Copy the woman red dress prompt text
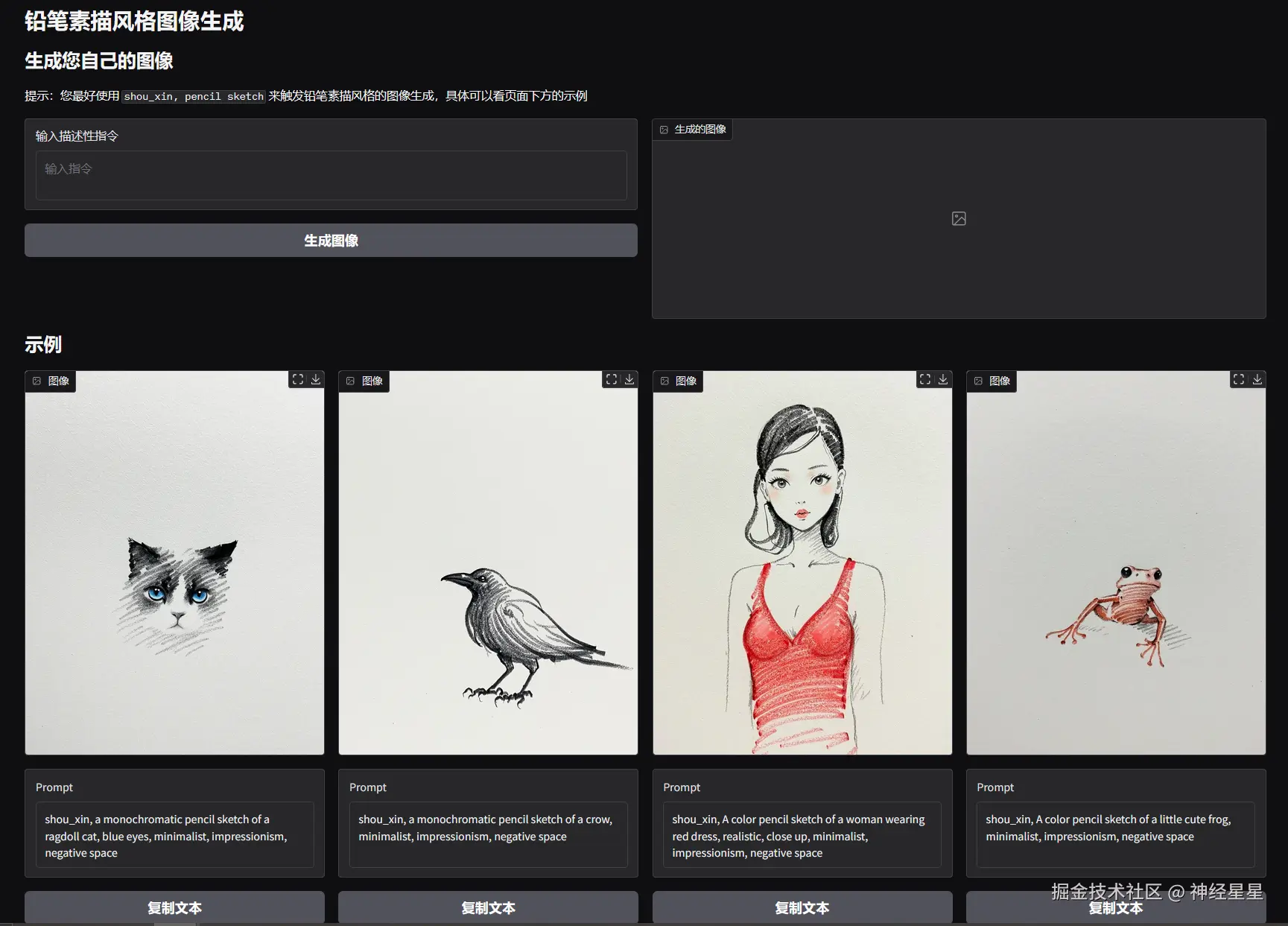Image resolution: width=1288 pixels, height=926 pixels. click(802, 907)
